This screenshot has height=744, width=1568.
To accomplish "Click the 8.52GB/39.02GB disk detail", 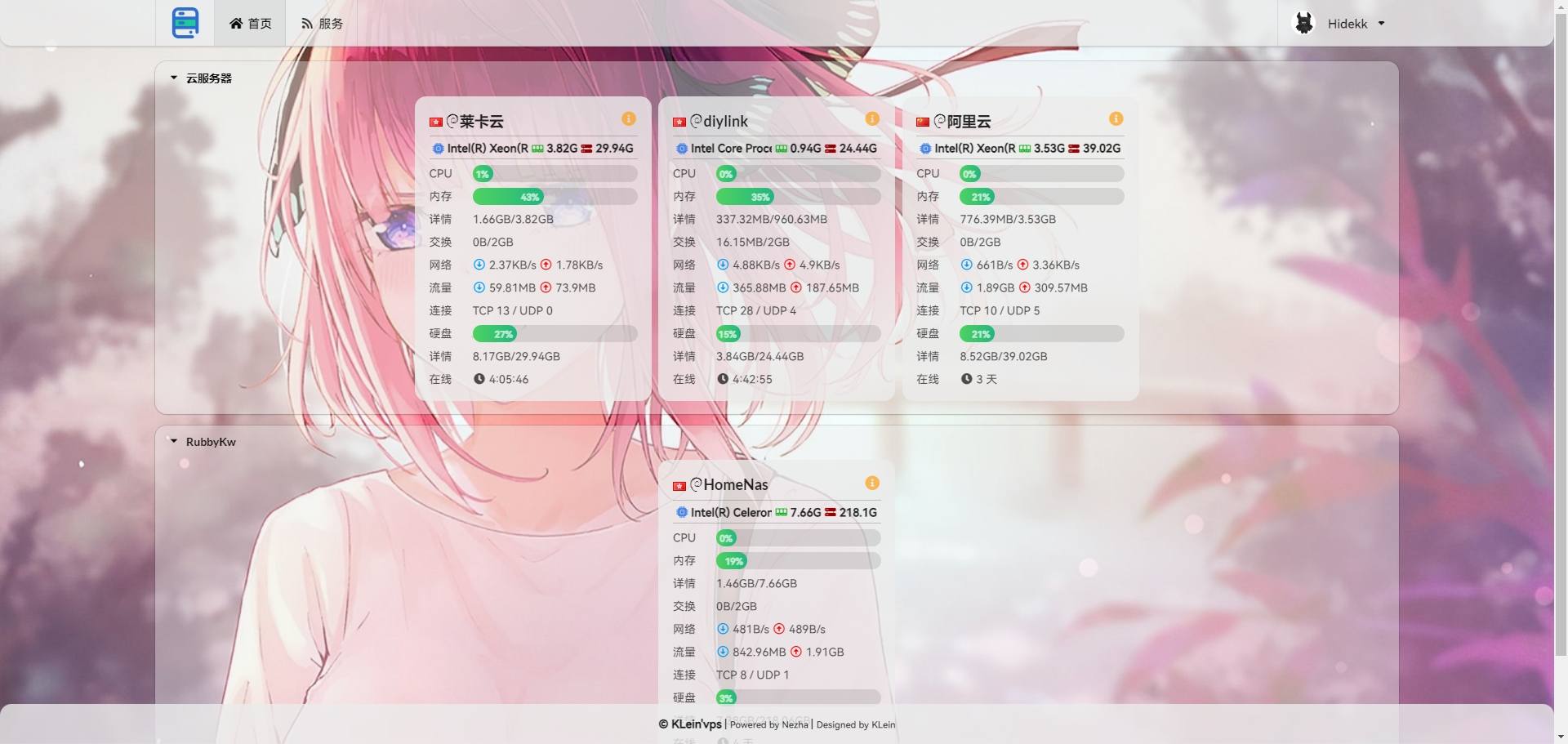I will (1003, 357).
